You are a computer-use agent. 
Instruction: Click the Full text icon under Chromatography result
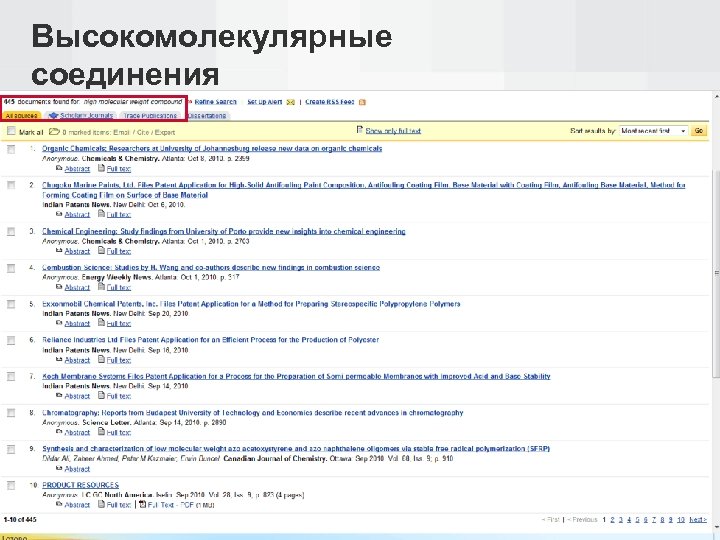(x=101, y=432)
